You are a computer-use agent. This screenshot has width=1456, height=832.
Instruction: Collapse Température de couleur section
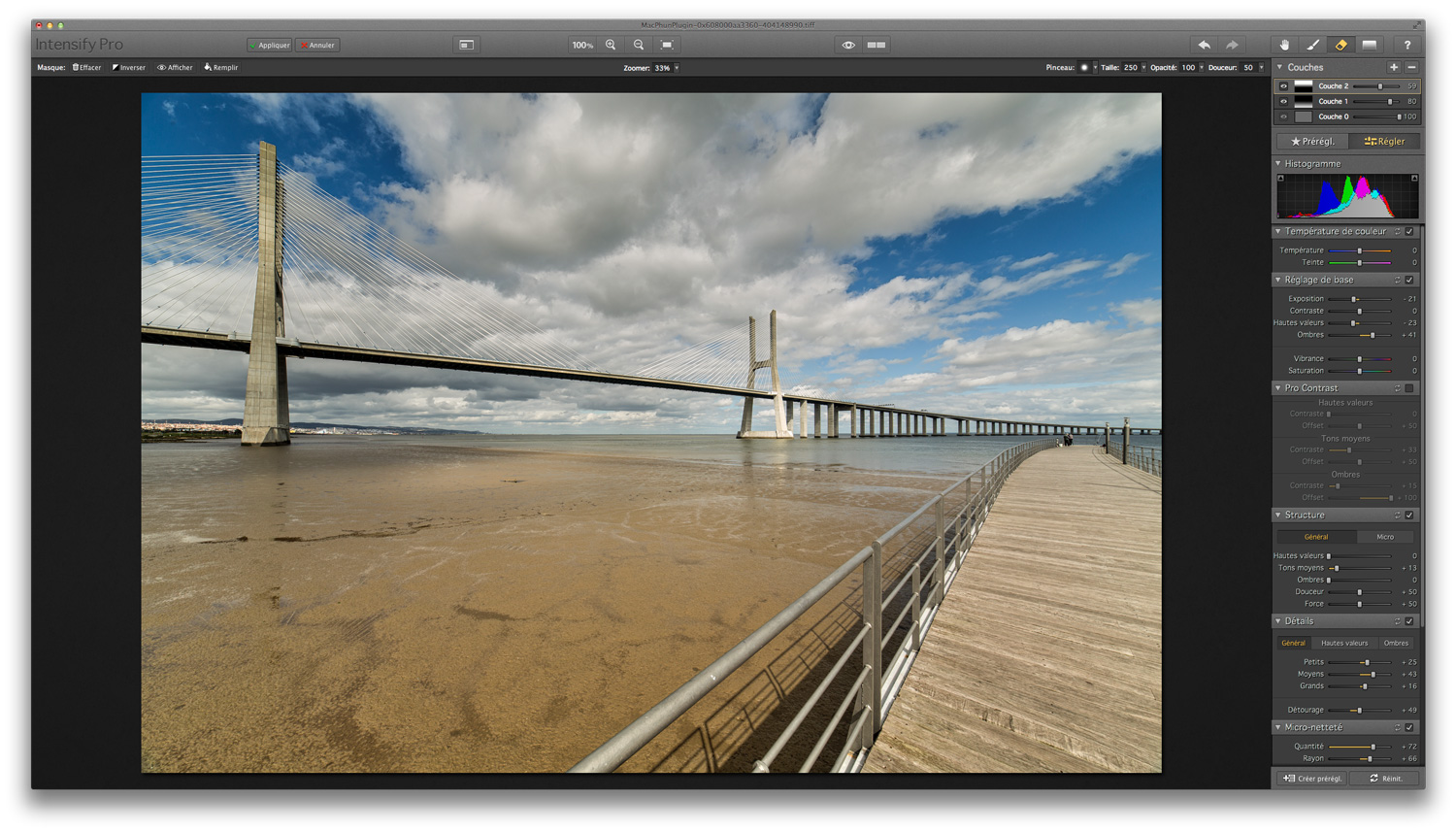tap(1278, 232)
